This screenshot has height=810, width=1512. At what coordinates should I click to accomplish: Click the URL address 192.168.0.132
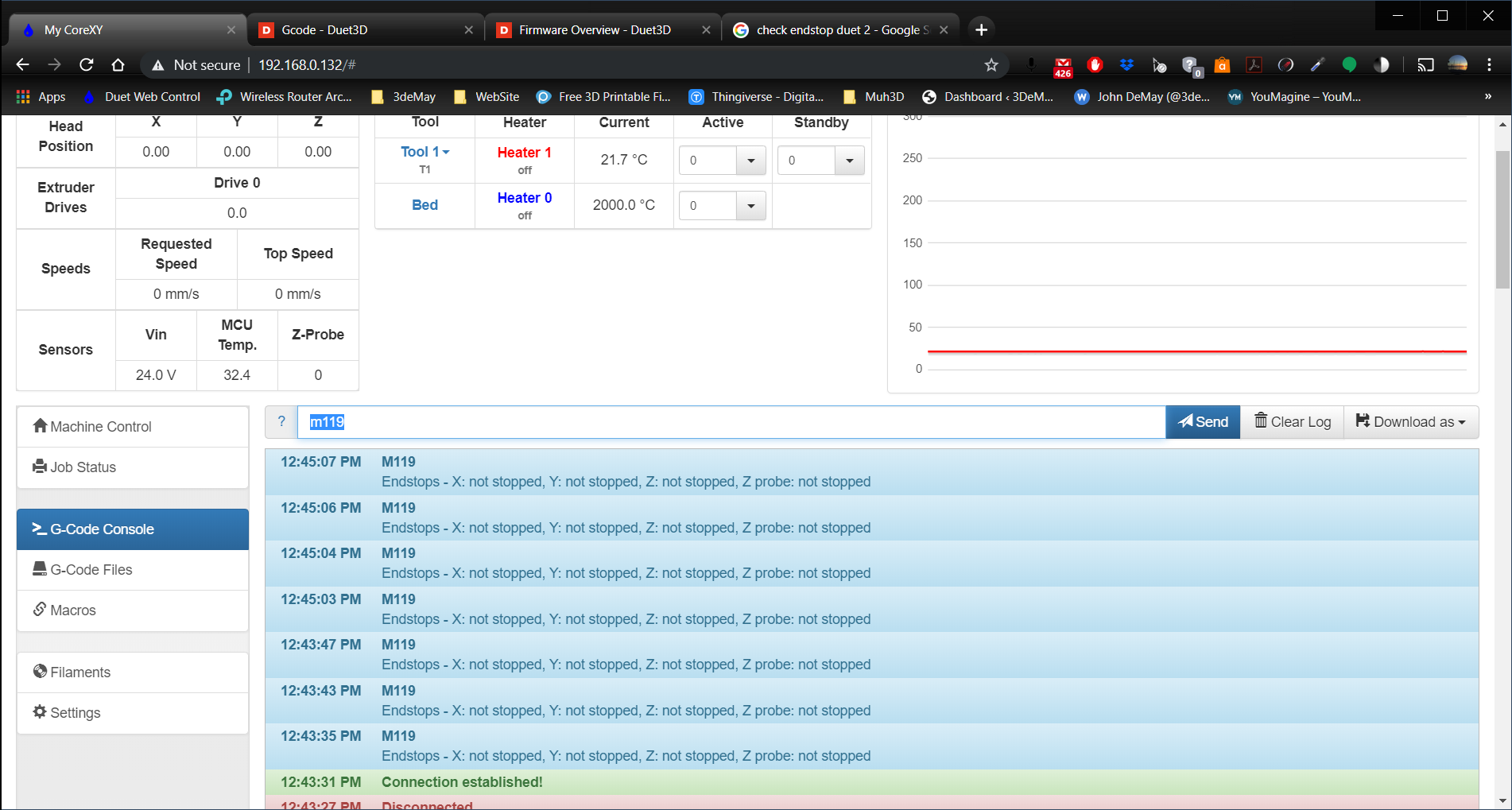click(x=307, y=65)
